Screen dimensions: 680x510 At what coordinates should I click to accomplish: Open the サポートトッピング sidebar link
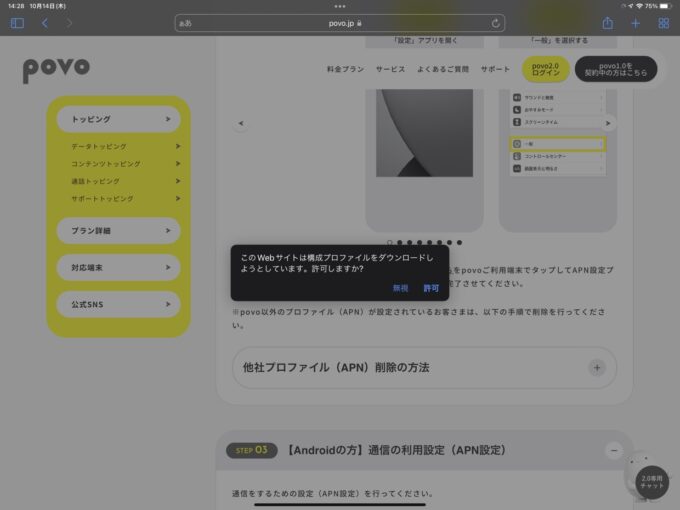(125, 199)
